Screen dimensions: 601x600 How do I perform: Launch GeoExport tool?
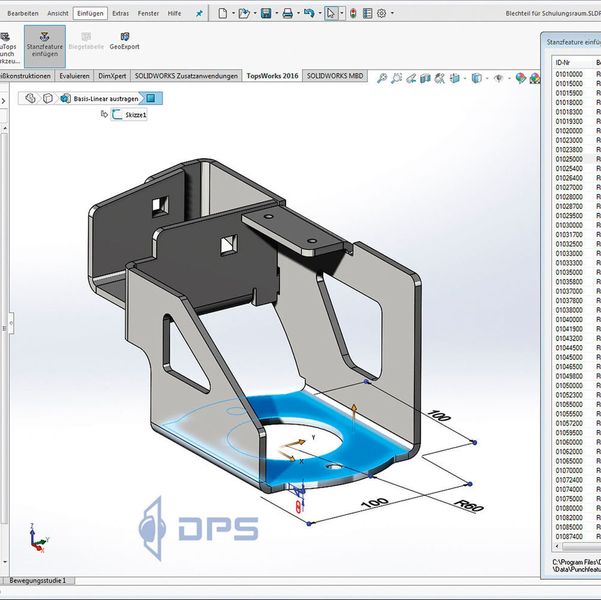[125, 41]
